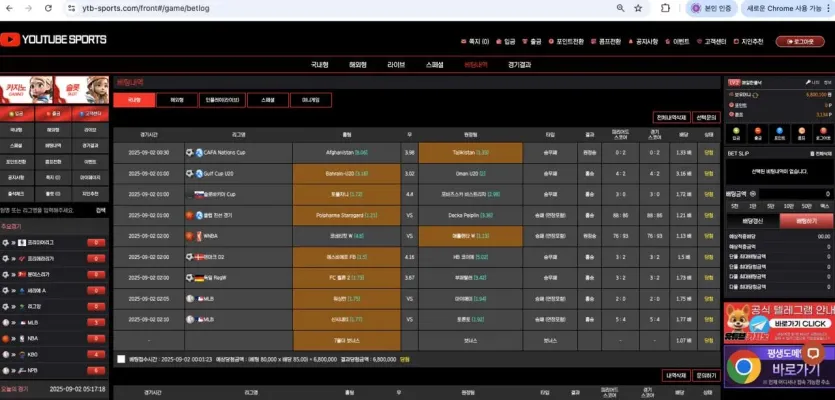835x400 pixels.
Task: Open the KBO league entry in sidebar
Action: (55, 354)
